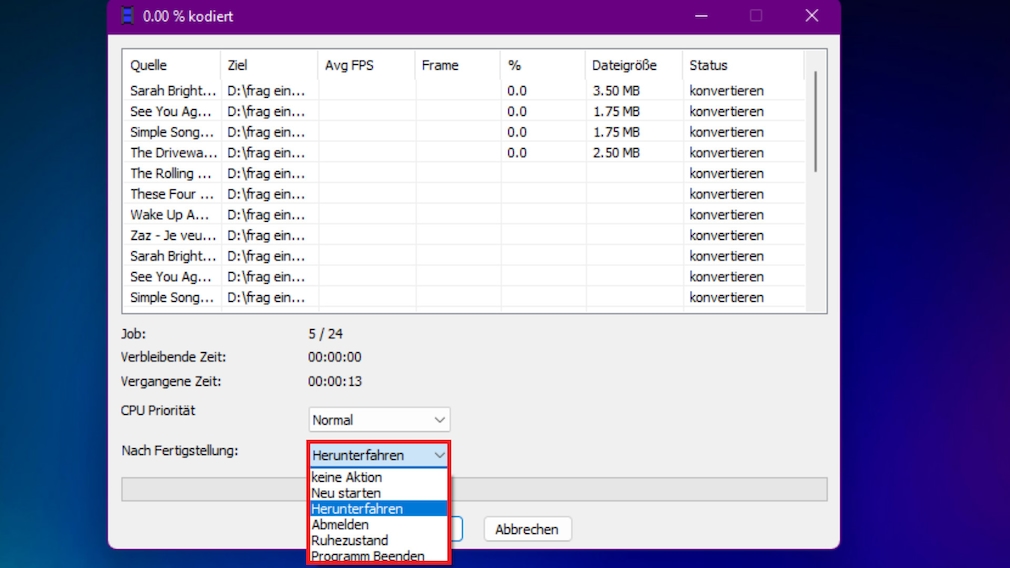Select 'Abmelden' from the completion options
1010x568 pixels.
(x=340, y=525)
